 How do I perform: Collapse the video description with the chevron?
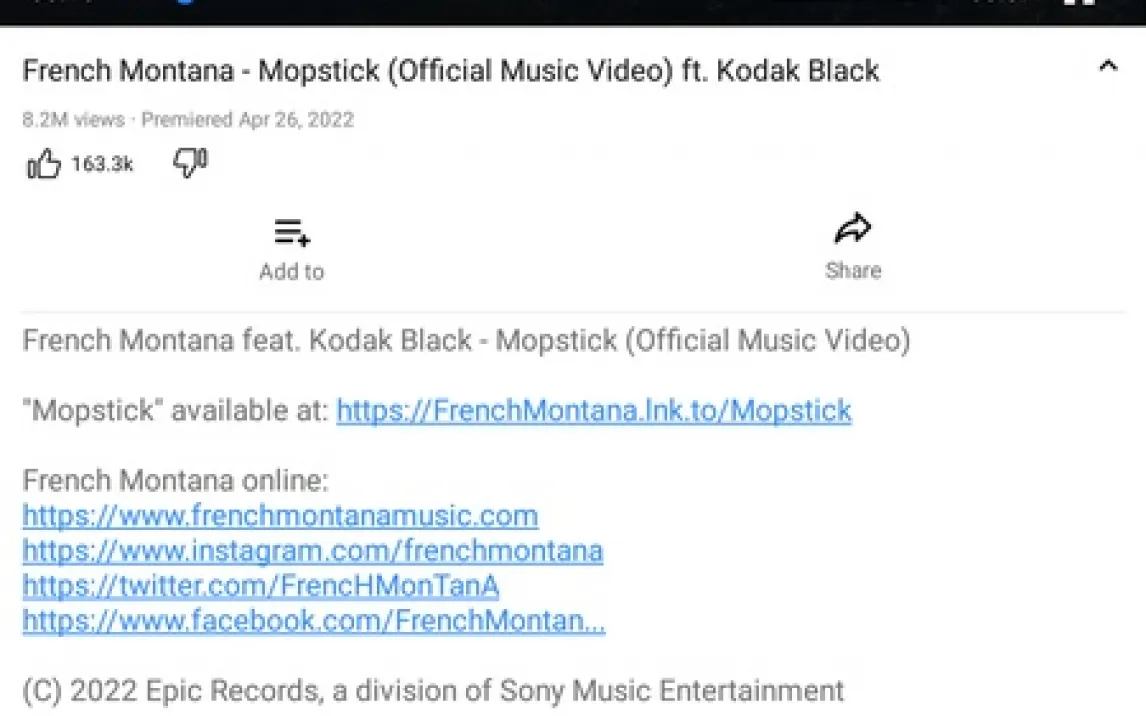1108,67
